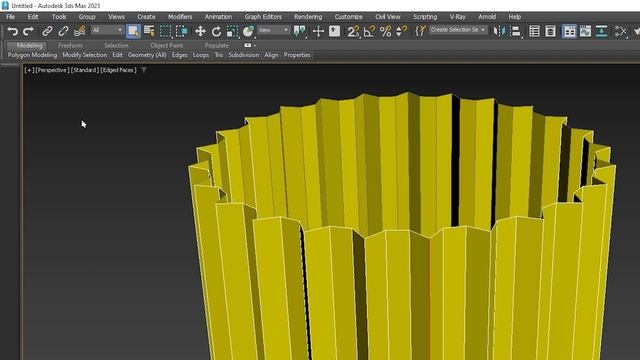Open the Animation menu
This screenshot has width=640, height=360.
pos(218,17)
